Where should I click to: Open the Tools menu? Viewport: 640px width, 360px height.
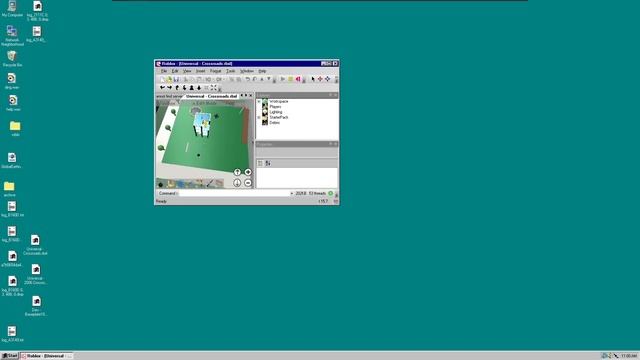pos(231,71)
